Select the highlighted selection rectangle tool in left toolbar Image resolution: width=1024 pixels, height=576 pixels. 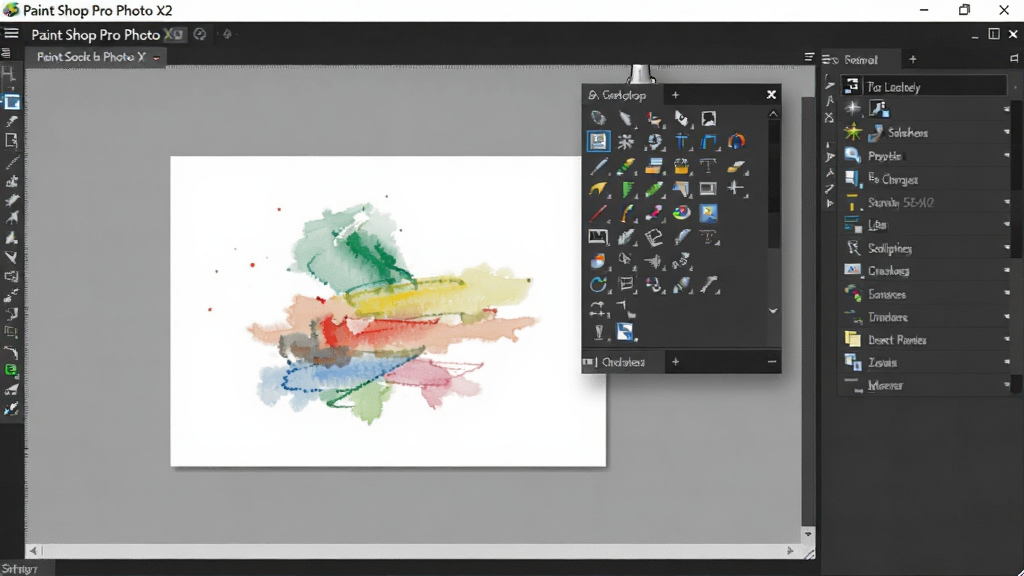[x=12, y=103]
